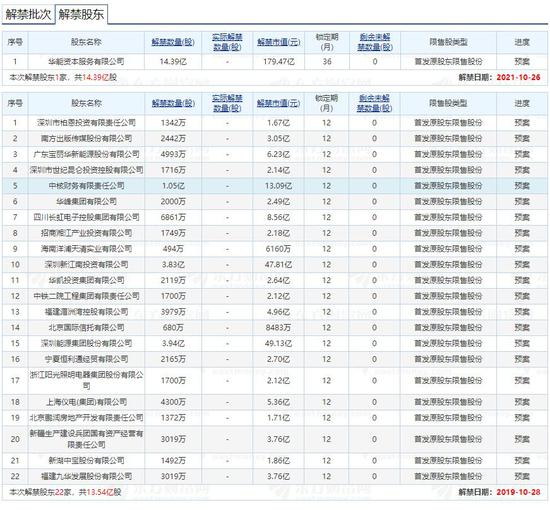
Task: Select shareholder 福建九华发展股份有限公司
Action: point(86,476)
